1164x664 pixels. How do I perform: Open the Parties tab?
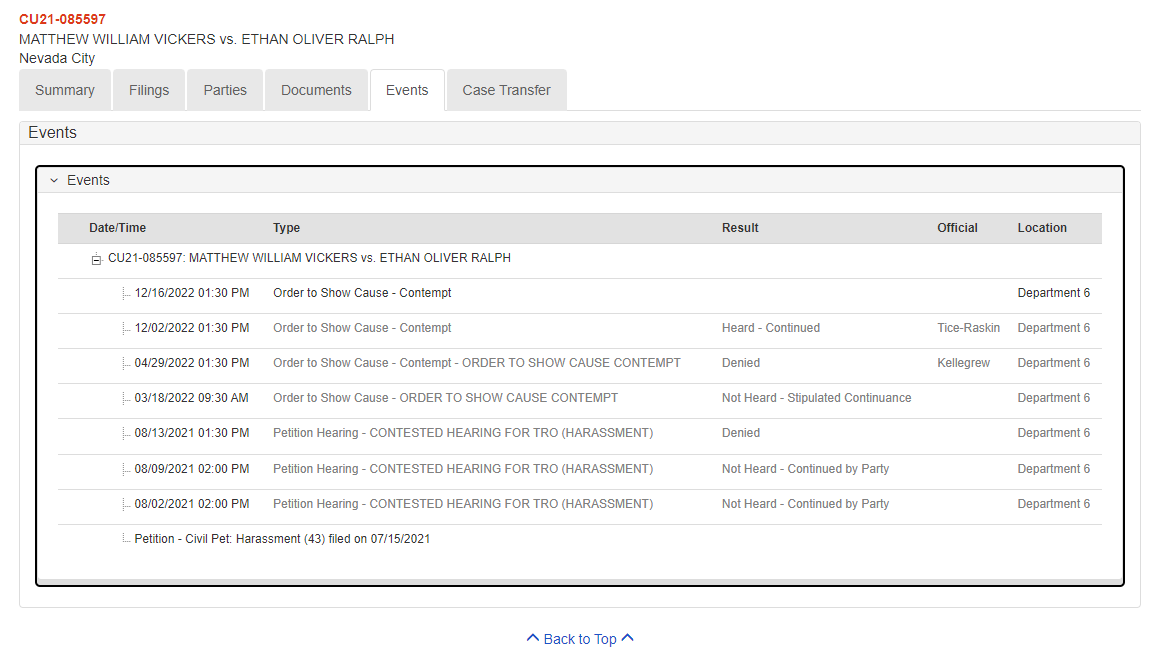coord(225,90)
